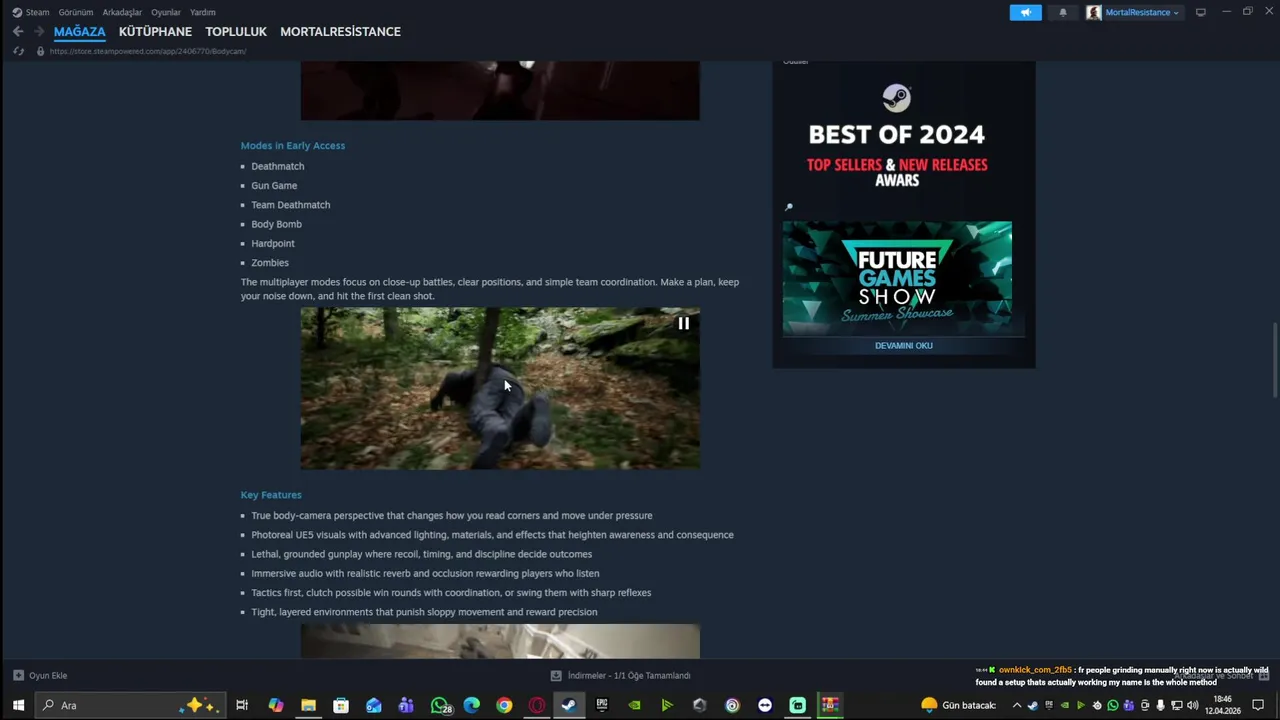Open Microsoft Edge from the taskbar
The height and width of the screenshot is (720, 1280).
471,705
